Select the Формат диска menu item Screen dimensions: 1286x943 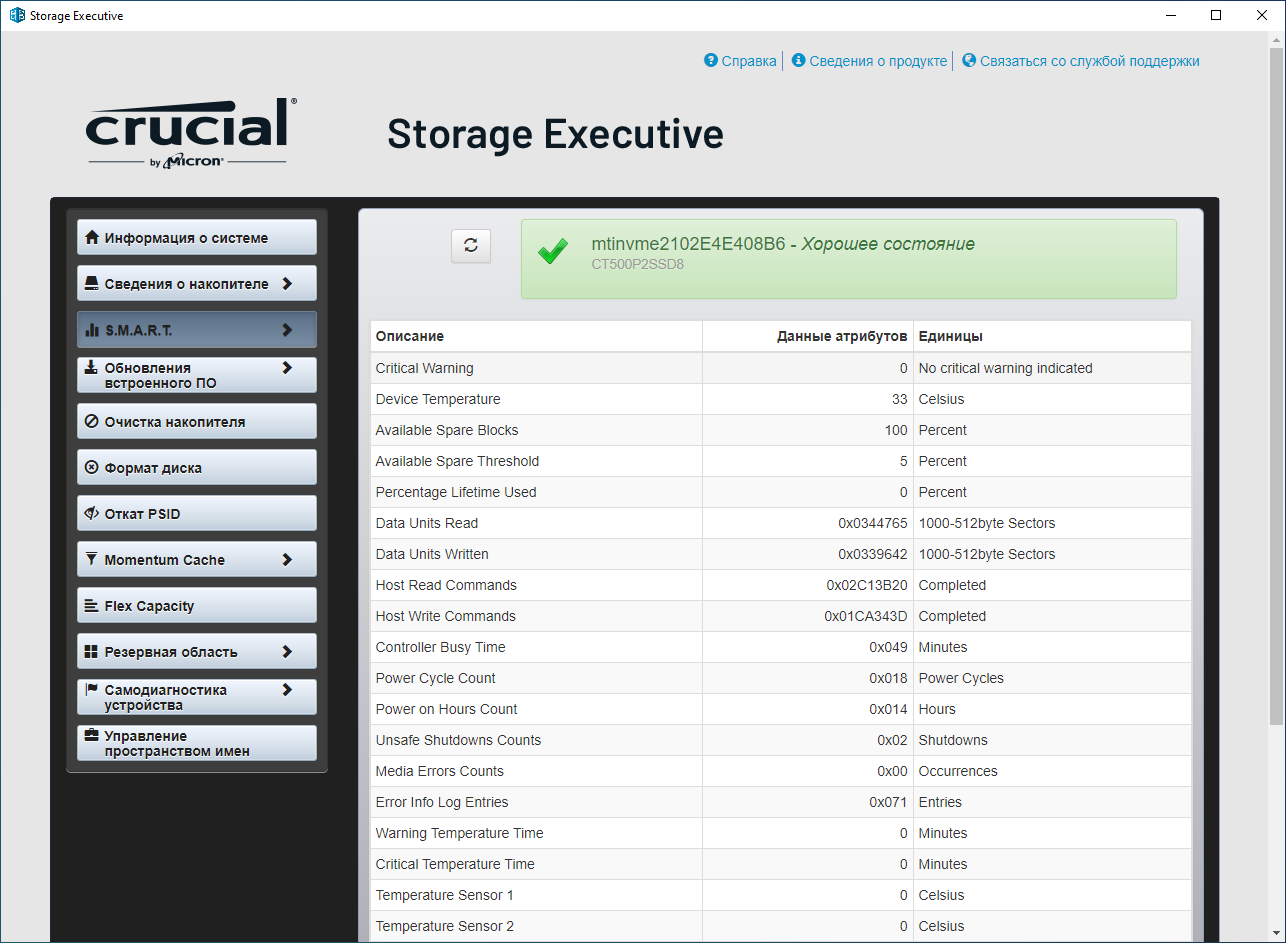click(x=197, y=468)
